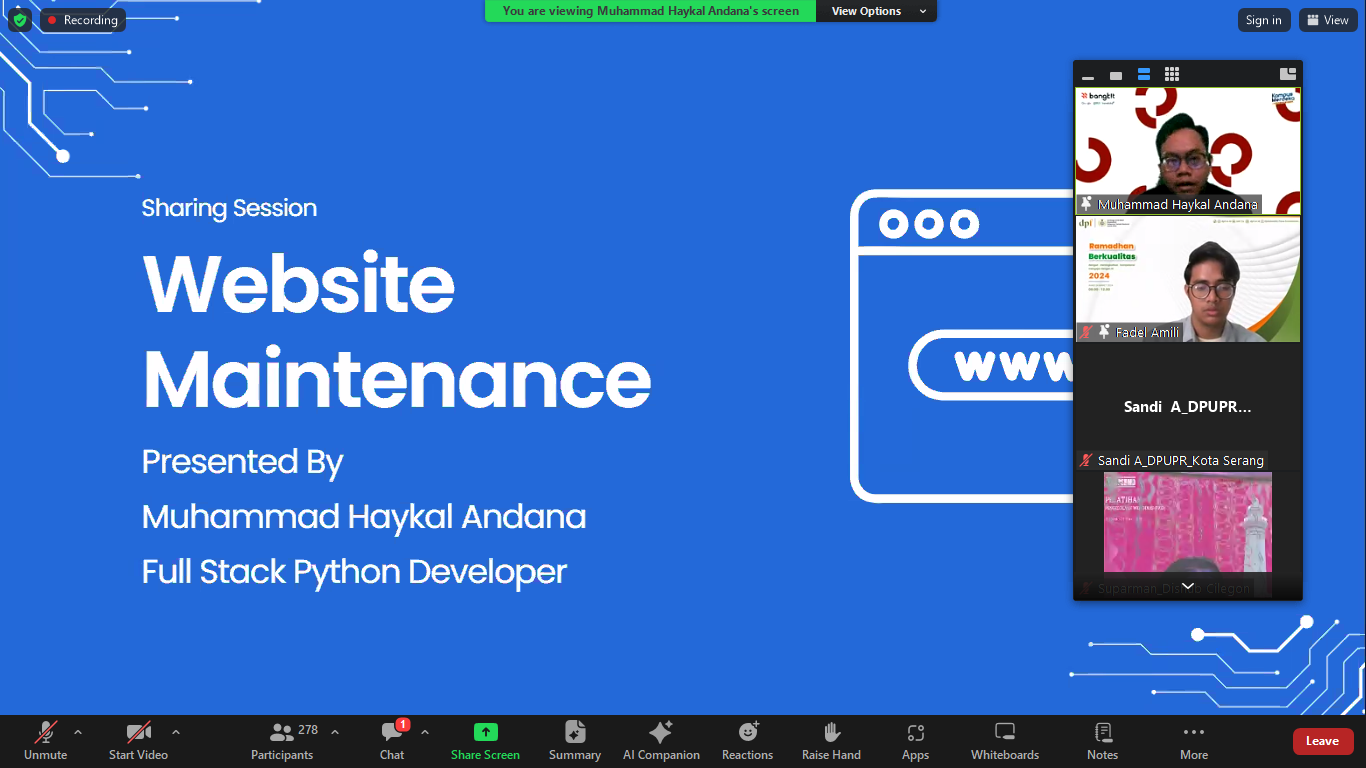Open the Notes tool
The image size is (1366, 768).
(1102, 741)
